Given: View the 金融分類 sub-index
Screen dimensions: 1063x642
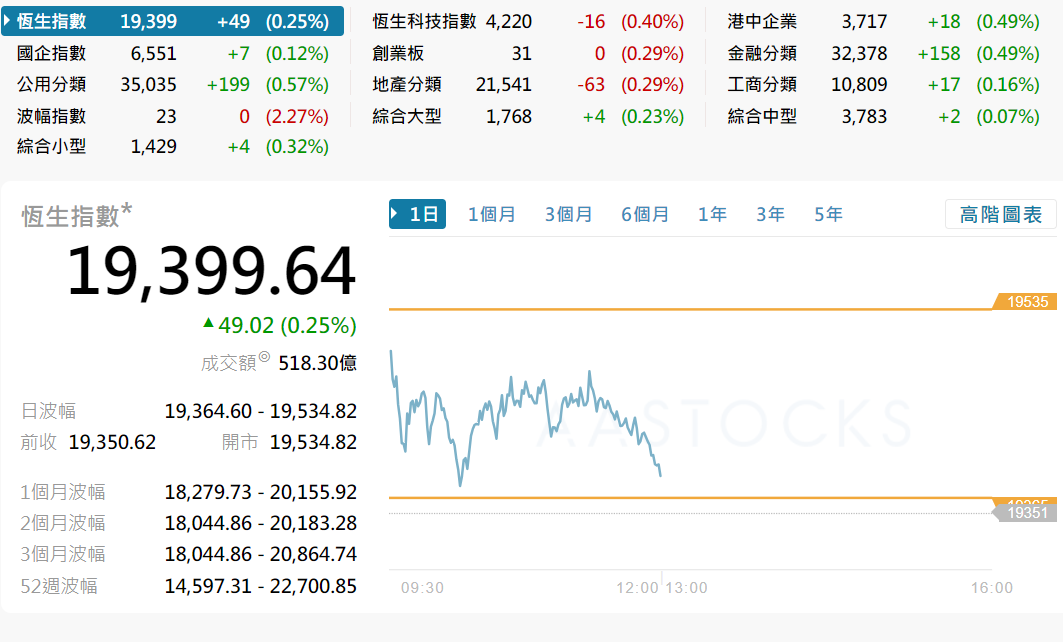Looking at the screenshot, I should (762, 53).
